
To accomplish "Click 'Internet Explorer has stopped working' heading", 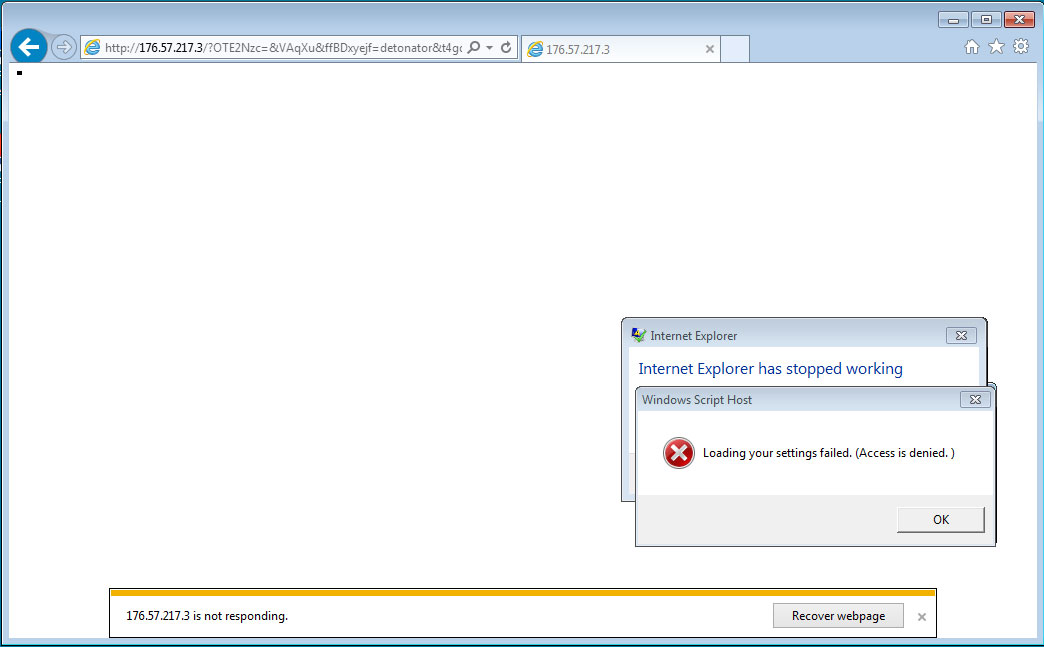I will tap(770, 369).
